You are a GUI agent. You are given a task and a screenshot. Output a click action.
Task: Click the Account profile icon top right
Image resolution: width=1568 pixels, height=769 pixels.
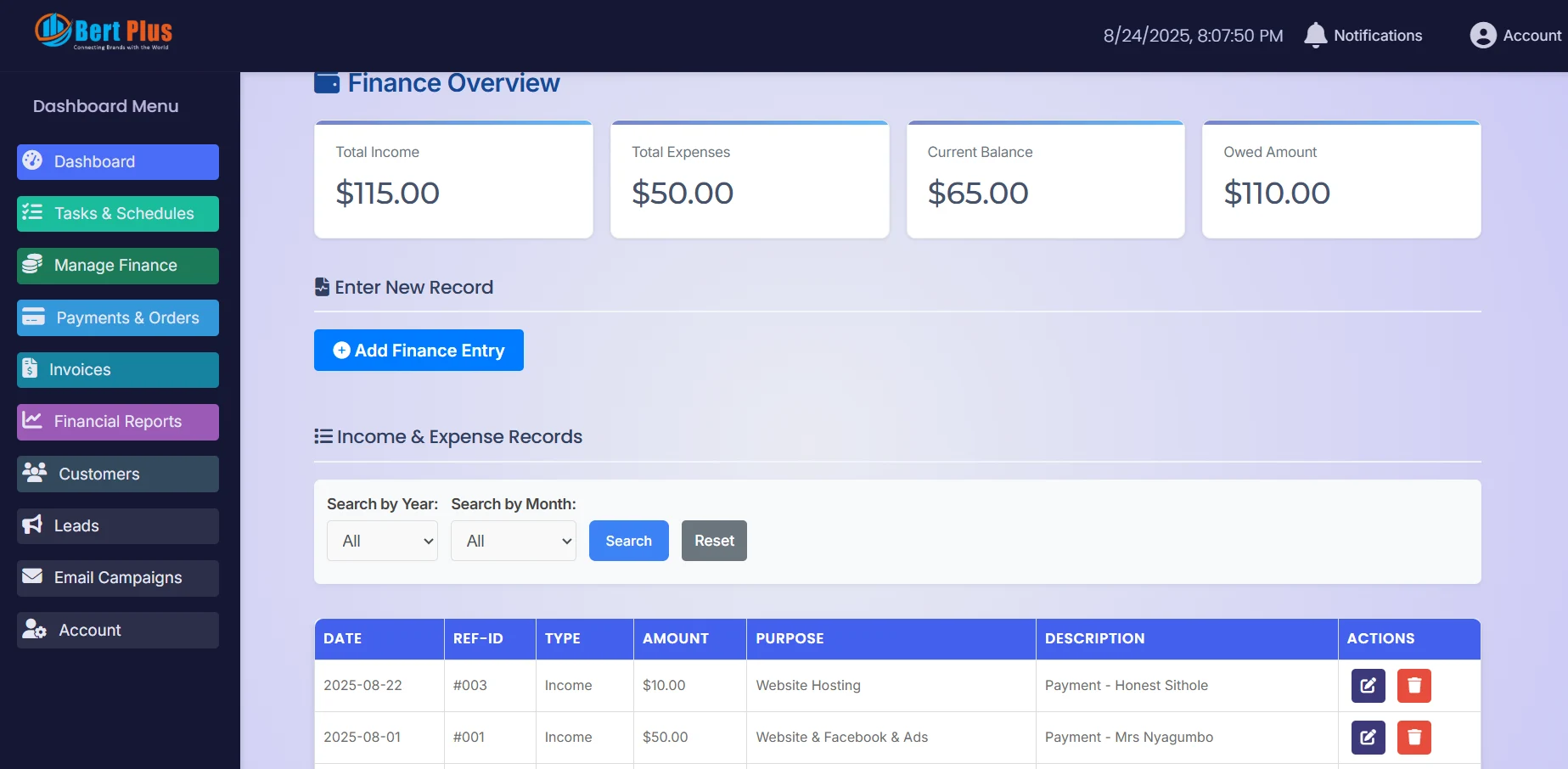[1483, 35]
